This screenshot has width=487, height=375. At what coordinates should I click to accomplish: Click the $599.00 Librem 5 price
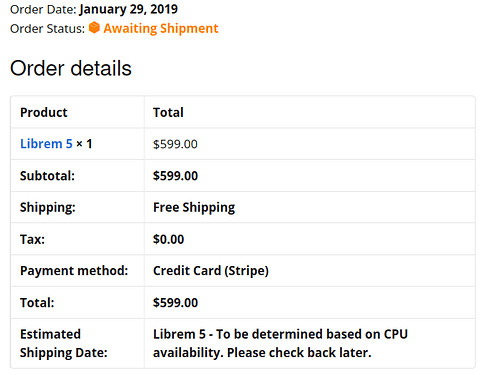(x=175, y=144)
